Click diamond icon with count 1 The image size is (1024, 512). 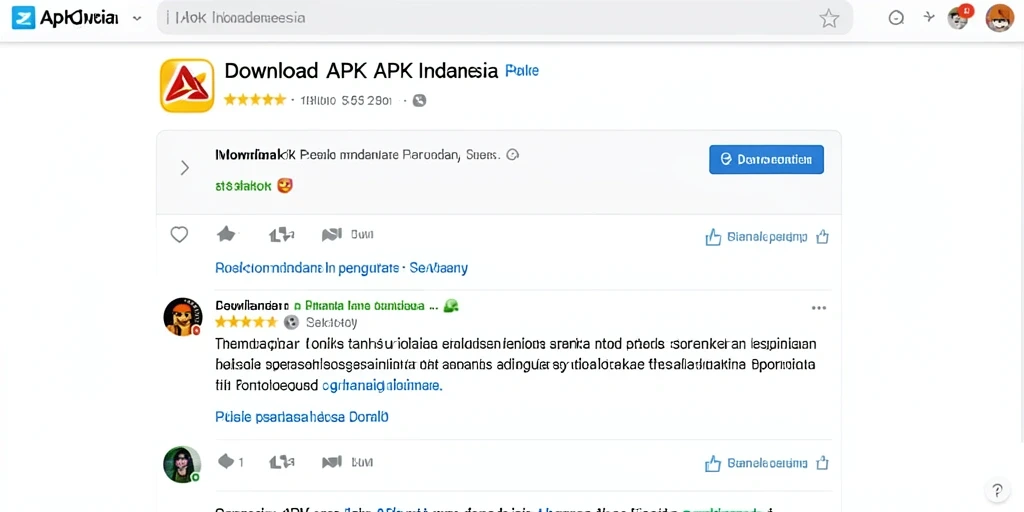point(231,462)
